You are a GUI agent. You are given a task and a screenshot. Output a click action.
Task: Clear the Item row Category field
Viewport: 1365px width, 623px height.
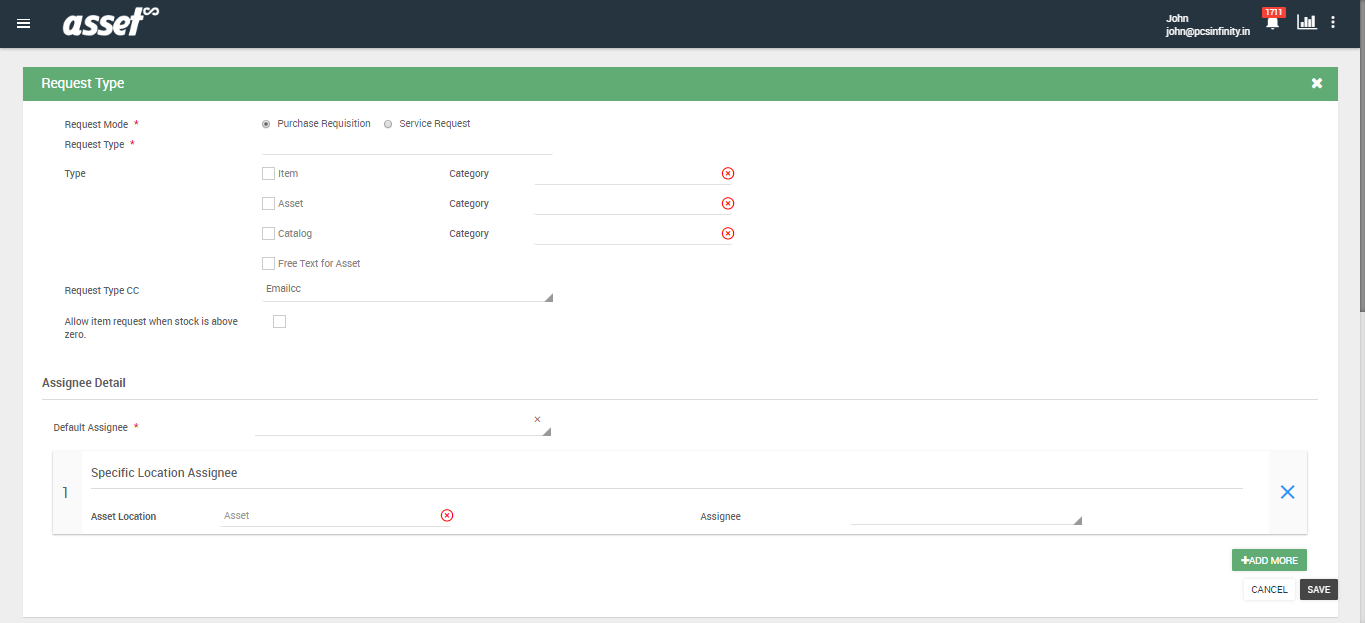click(728, 173)
